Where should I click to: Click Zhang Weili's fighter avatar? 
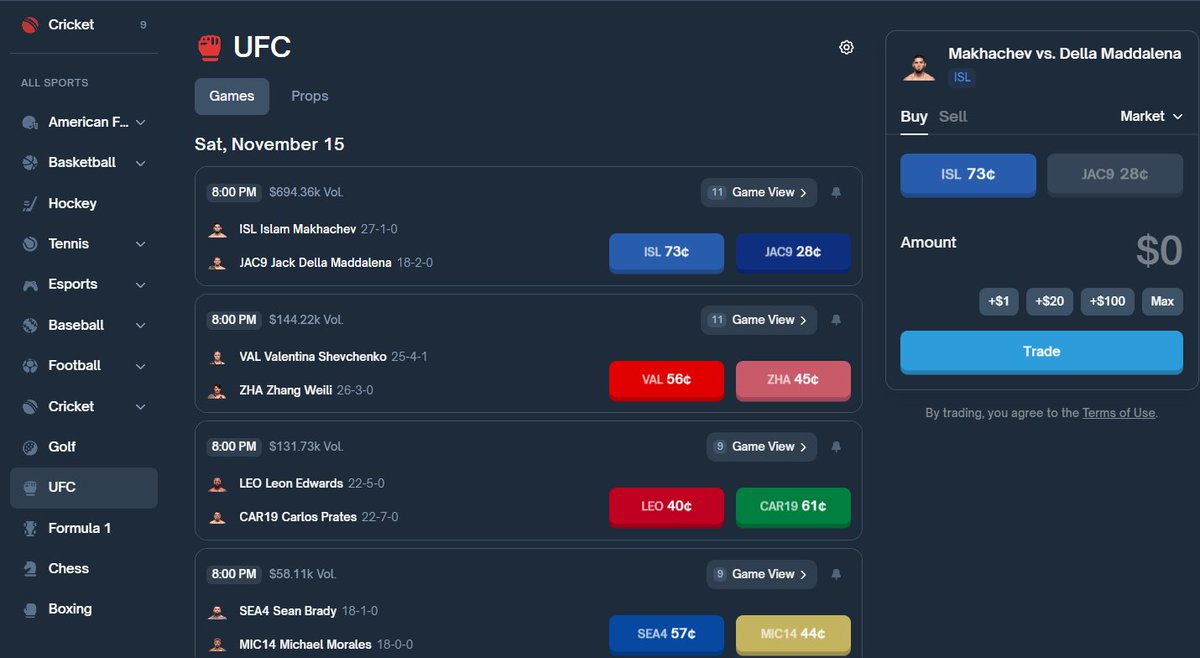click(x=217, y=391)
